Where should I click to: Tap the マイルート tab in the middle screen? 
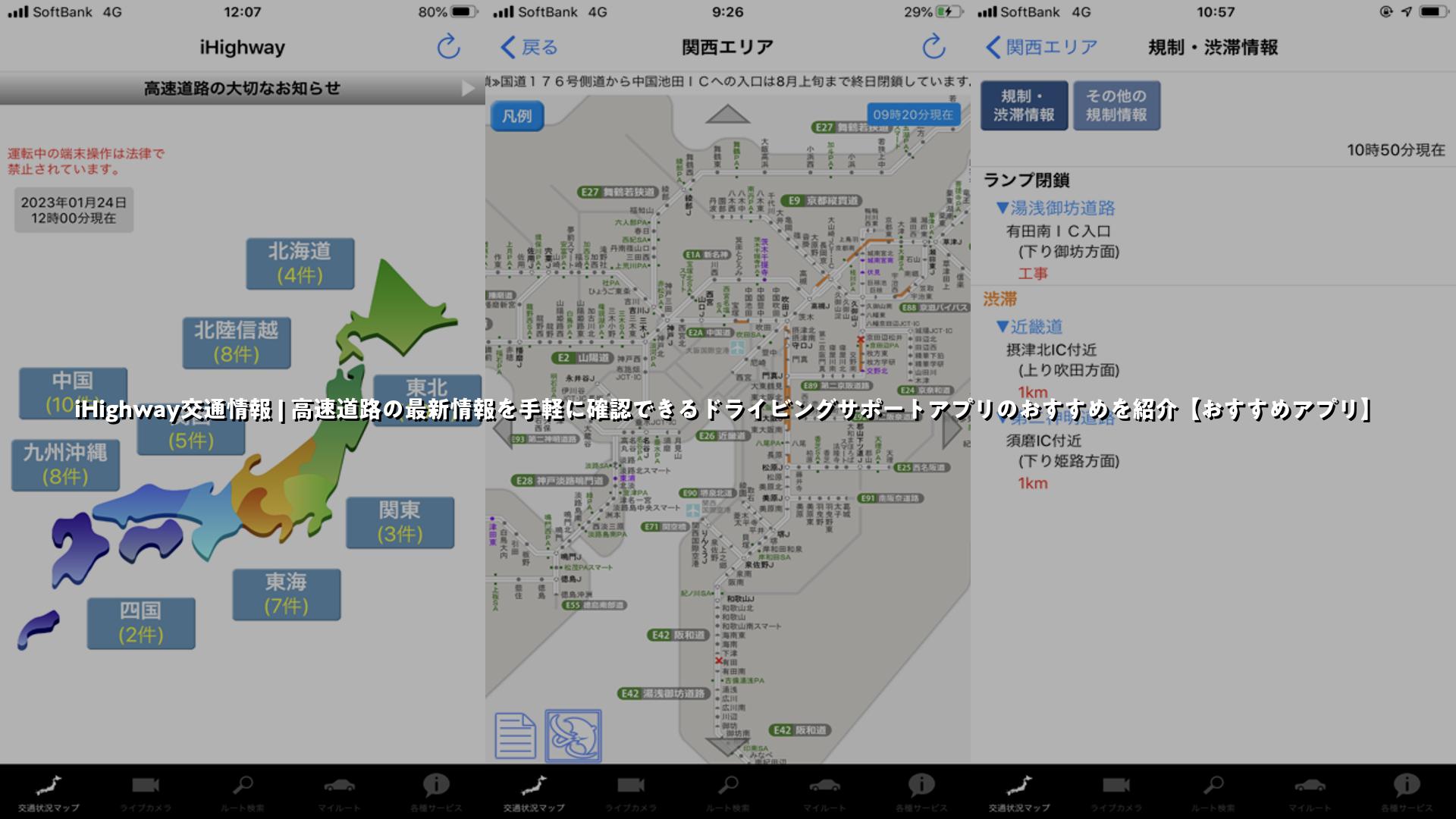pos(825,792)
